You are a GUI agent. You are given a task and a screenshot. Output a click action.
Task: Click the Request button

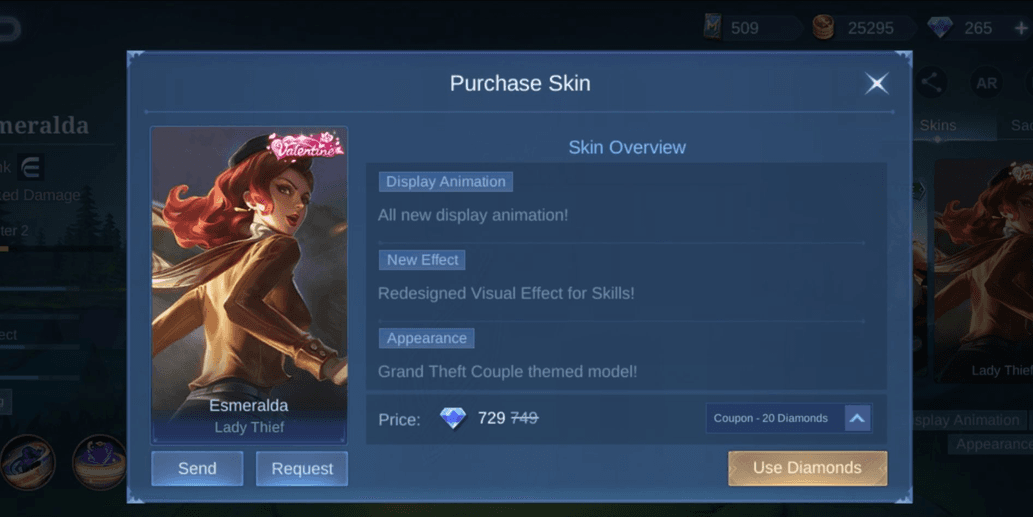302,468
